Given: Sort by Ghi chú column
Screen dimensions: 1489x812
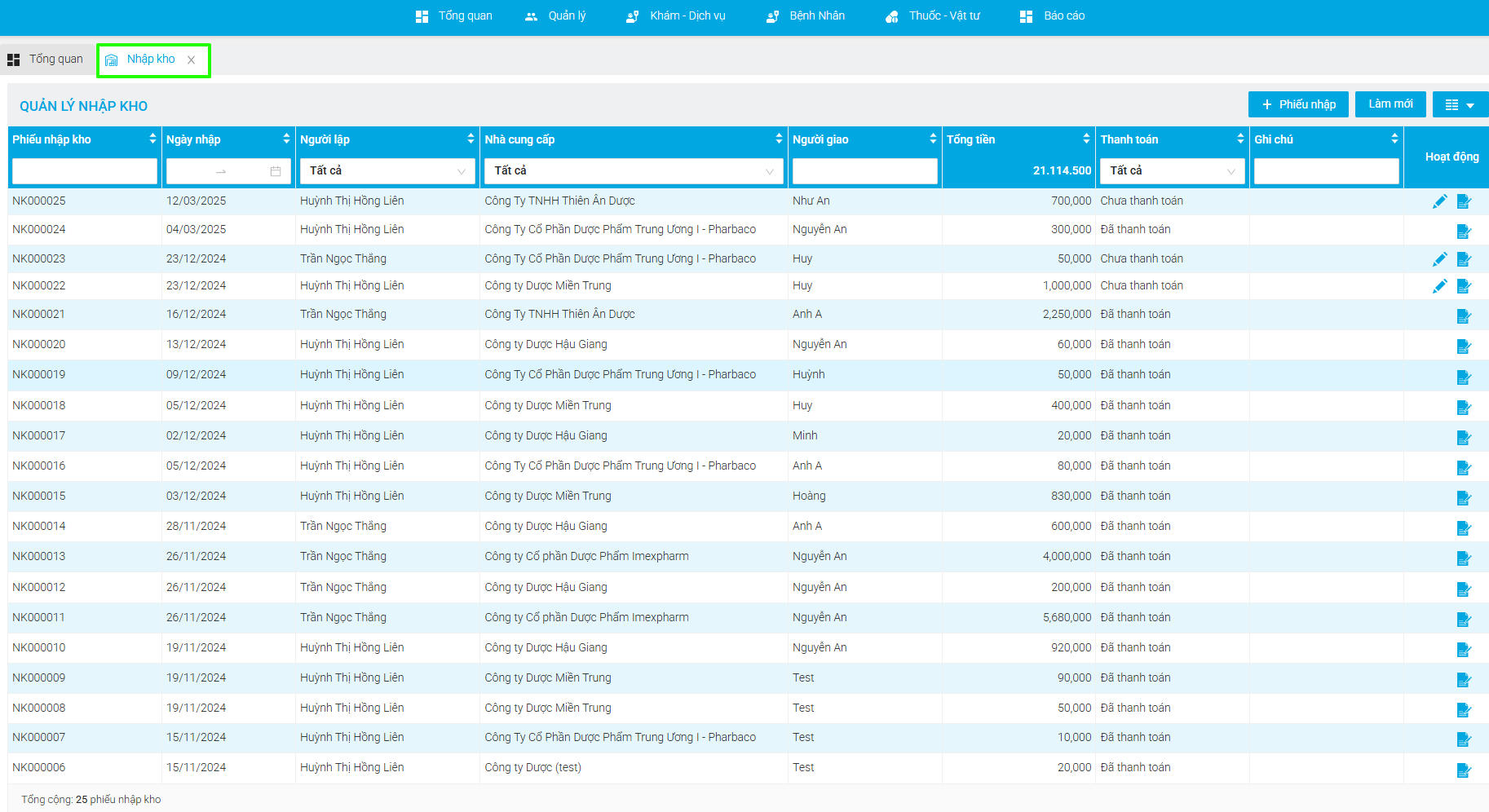Looking at the screenshot, I should pyautogui.click(x=1394, y=139).
